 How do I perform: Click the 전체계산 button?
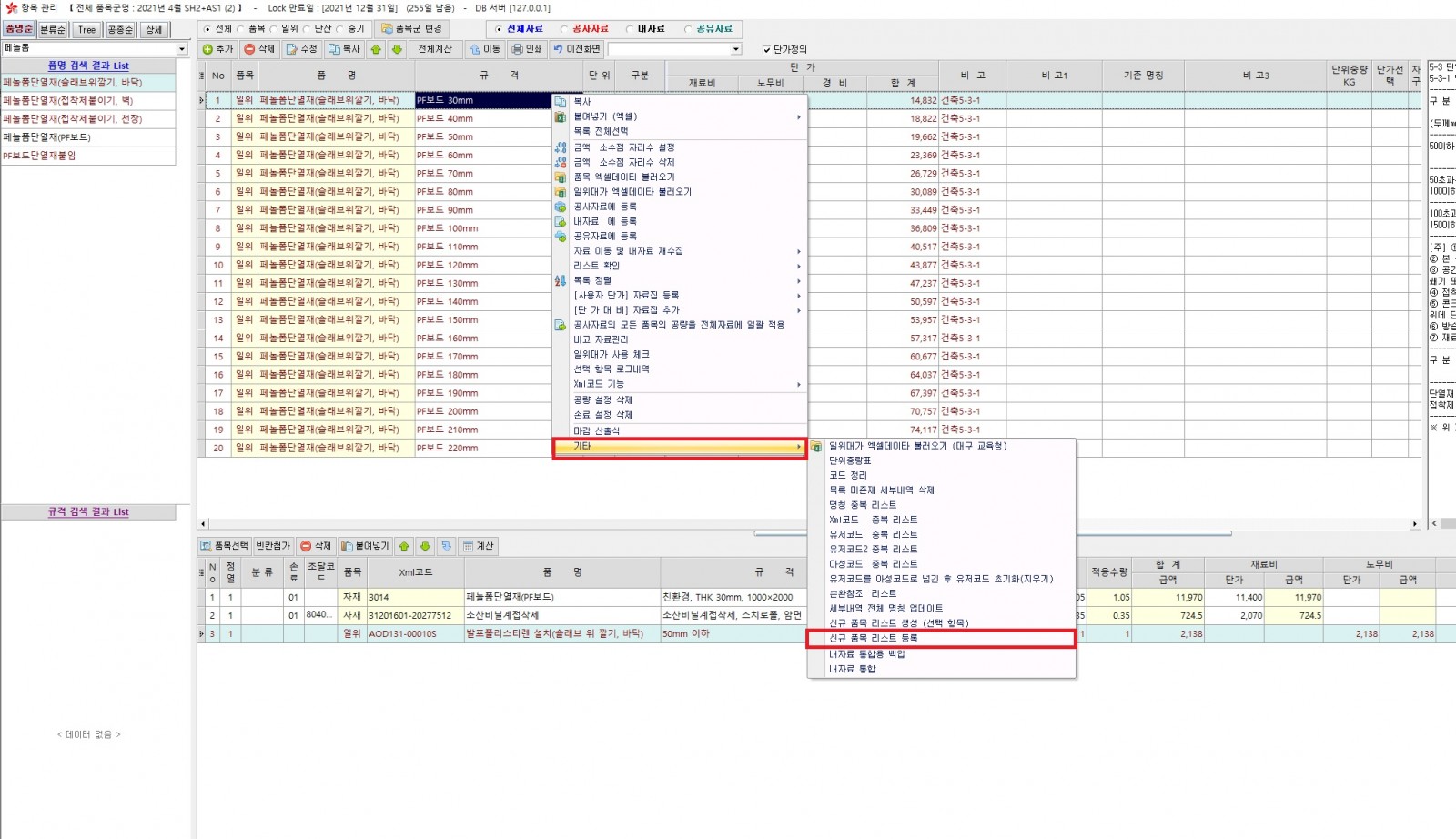point(435,49)
